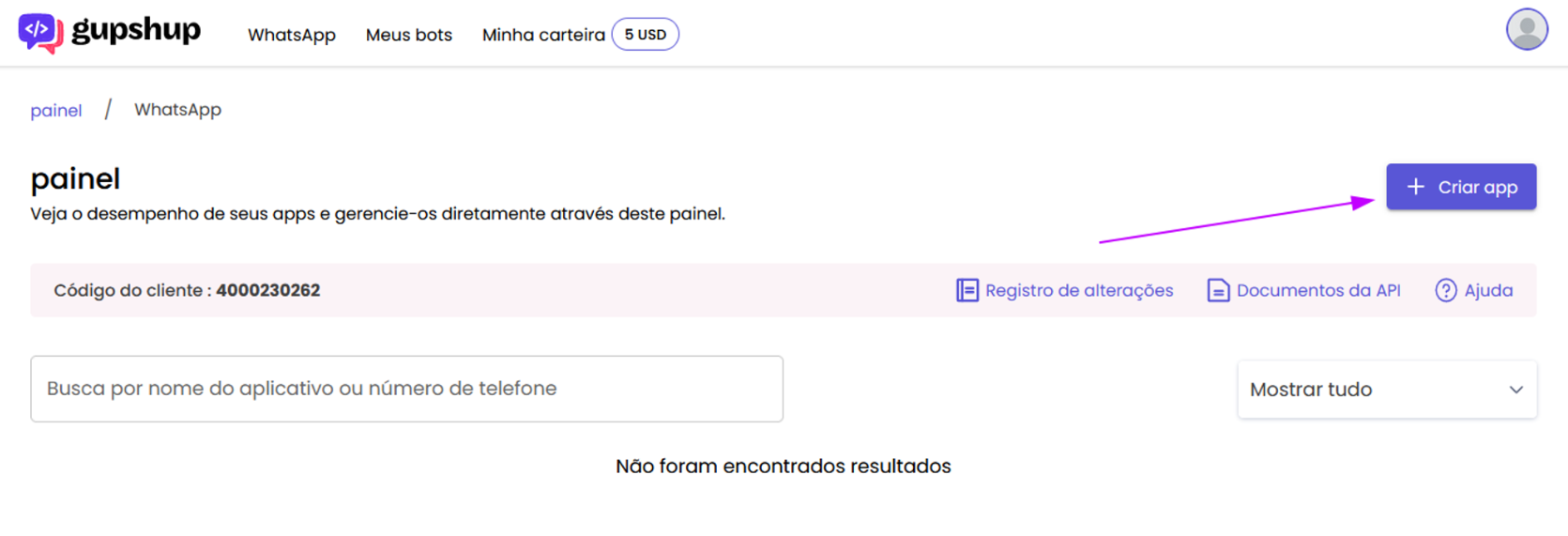Click the plus icon in Criar app

pos(1415,187)
